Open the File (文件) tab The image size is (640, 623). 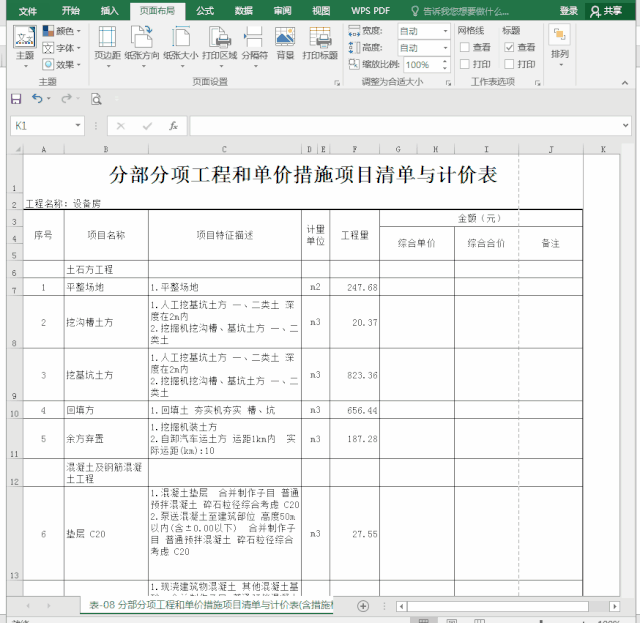pyautogui.click(x=28, y=11)
